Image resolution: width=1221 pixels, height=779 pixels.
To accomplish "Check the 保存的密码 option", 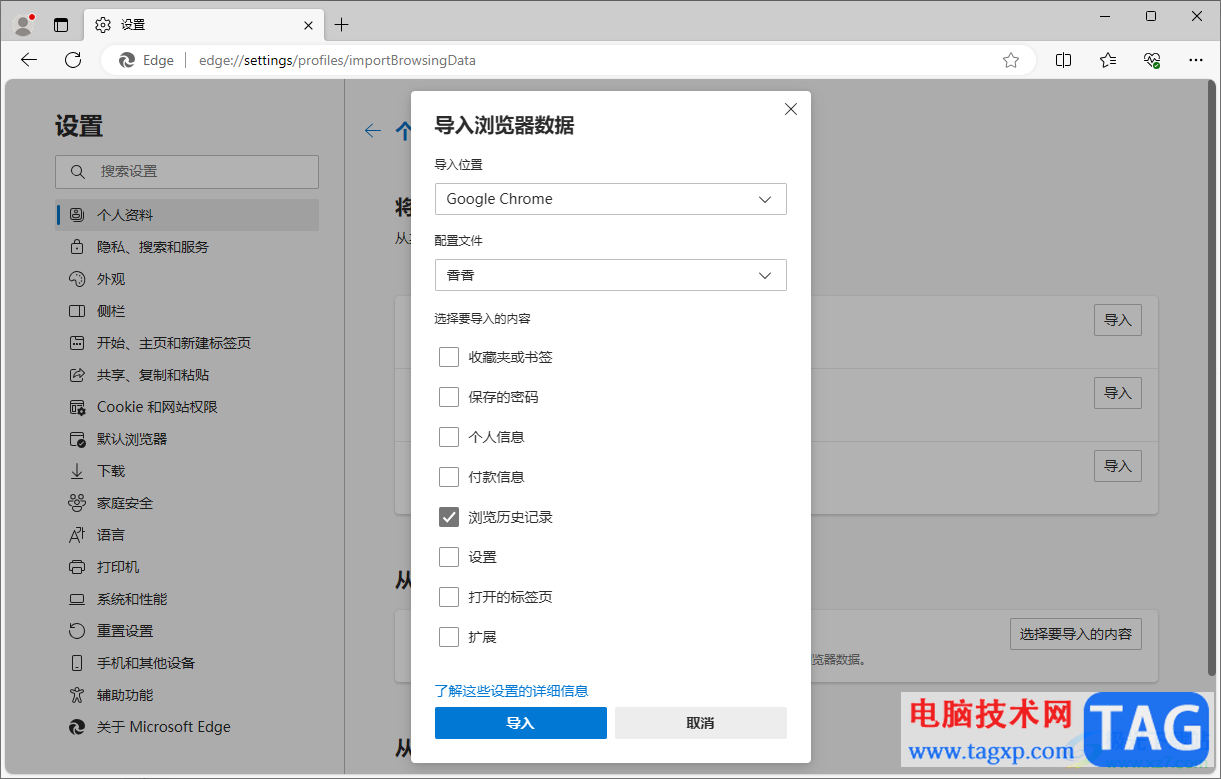I will click(449, 397).
